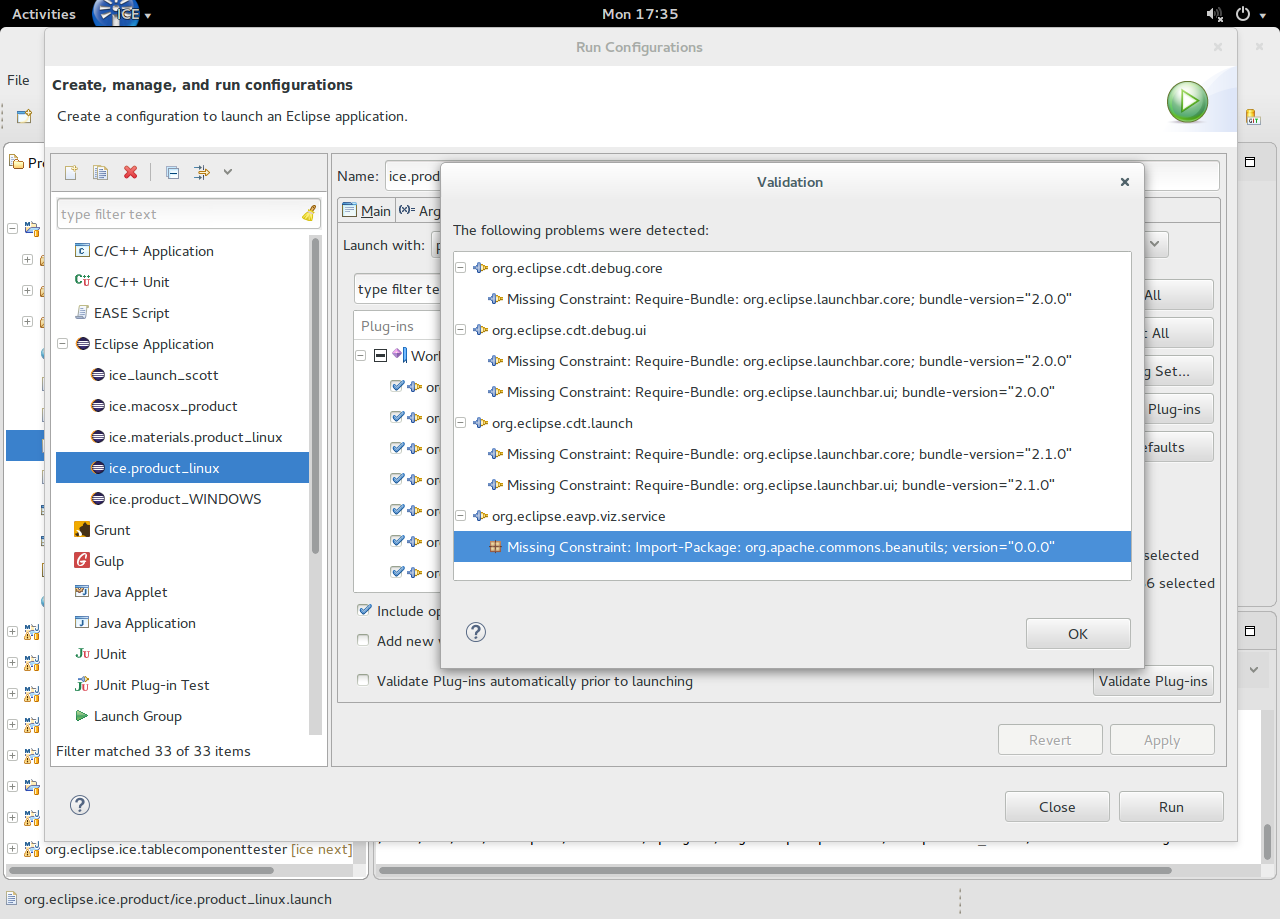Enable Validate Plug-ins automatically prior to launching
Image resolution: width=1280 pixels, height=919 pixels.
364,681
